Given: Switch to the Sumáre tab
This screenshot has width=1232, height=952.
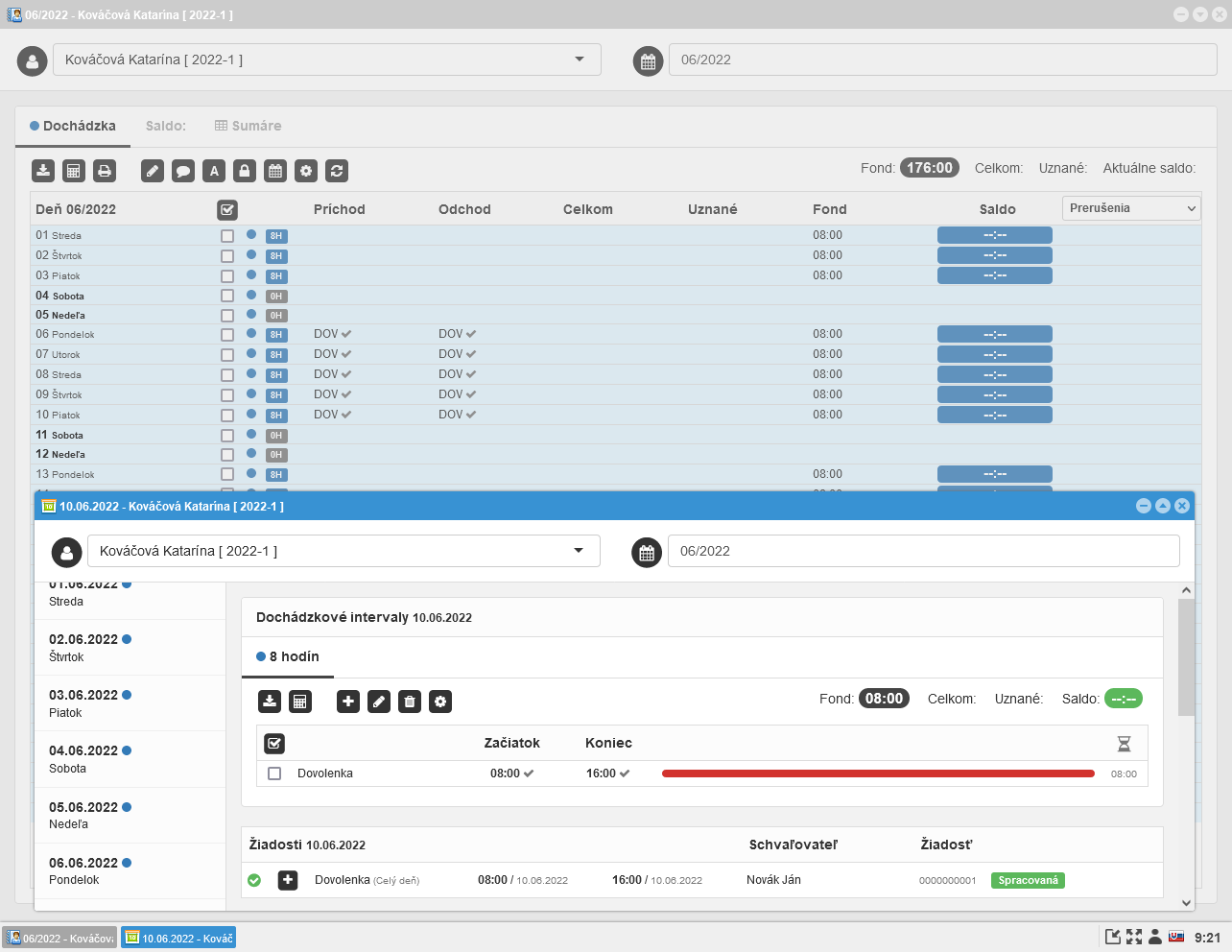Looking at the screenshot, I should coord(248,126).
